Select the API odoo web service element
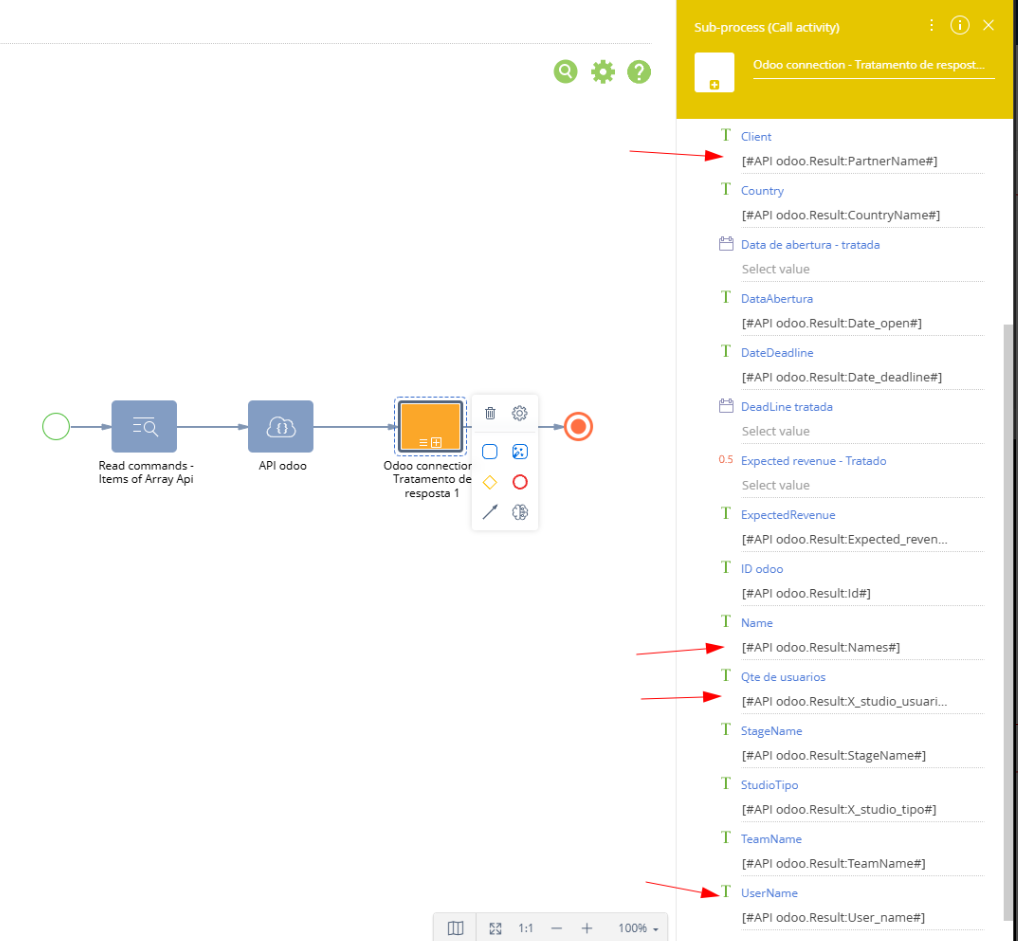Viewport: 1018px width, 941px height. pyautogui.click(x=280, y=426)
